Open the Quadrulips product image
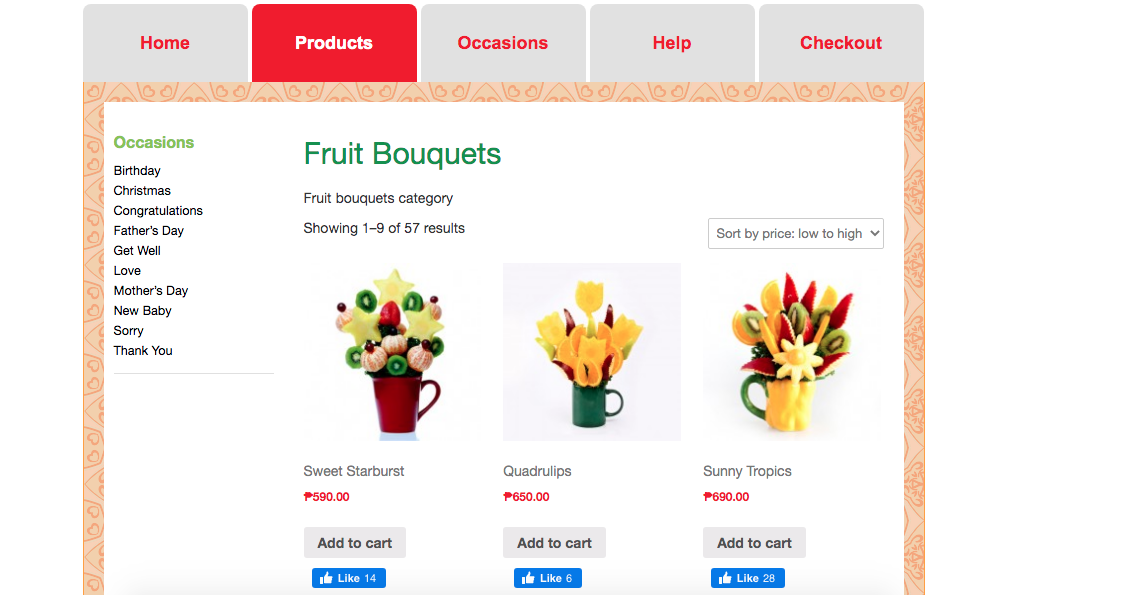Image resolution: width=1121 pixels, height=595 pixels. point(592,352)
